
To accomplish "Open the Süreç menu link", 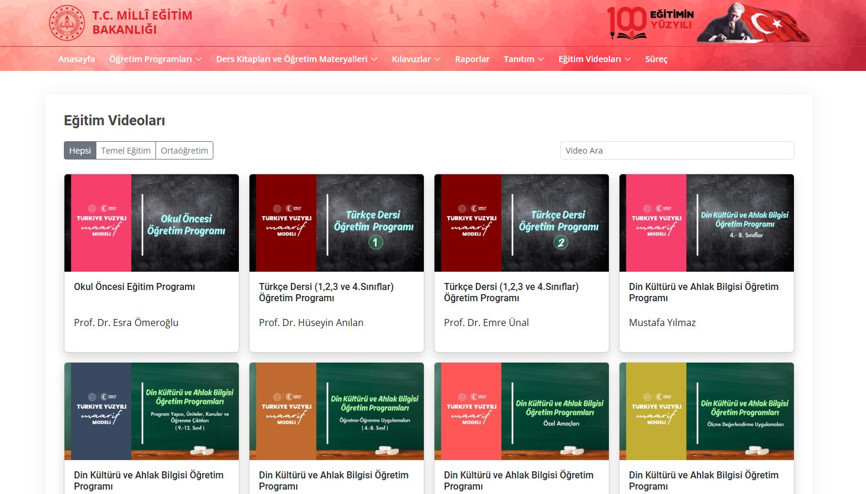I will [656, 59].
